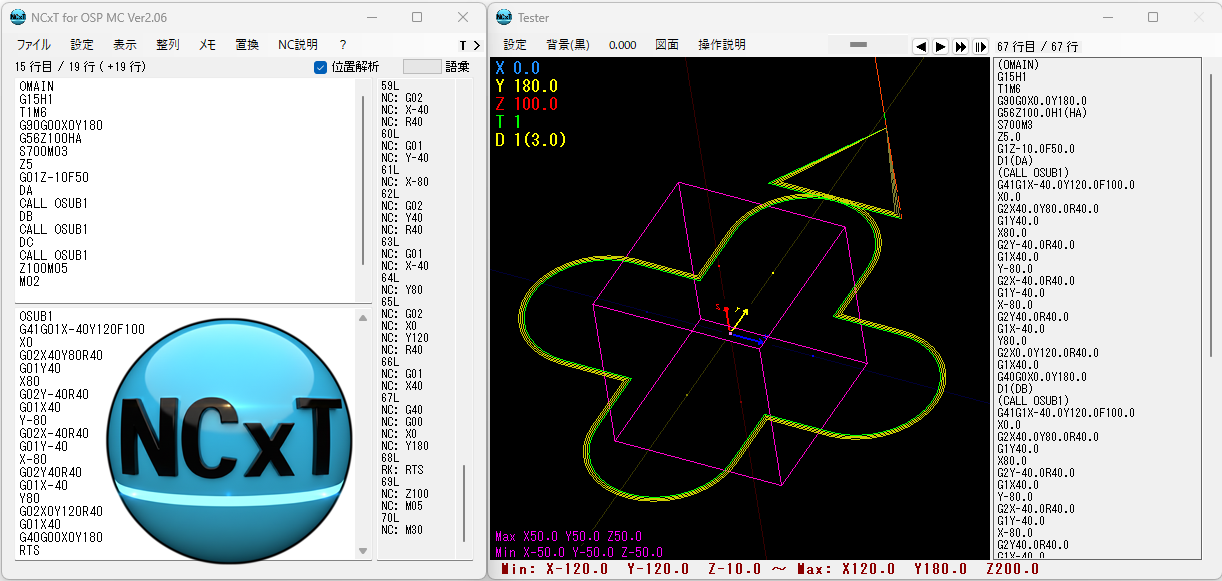Click scroll-down arrow of OSUB1 subprogram pane
1222x581 pixels.
(x=364, y=551)
